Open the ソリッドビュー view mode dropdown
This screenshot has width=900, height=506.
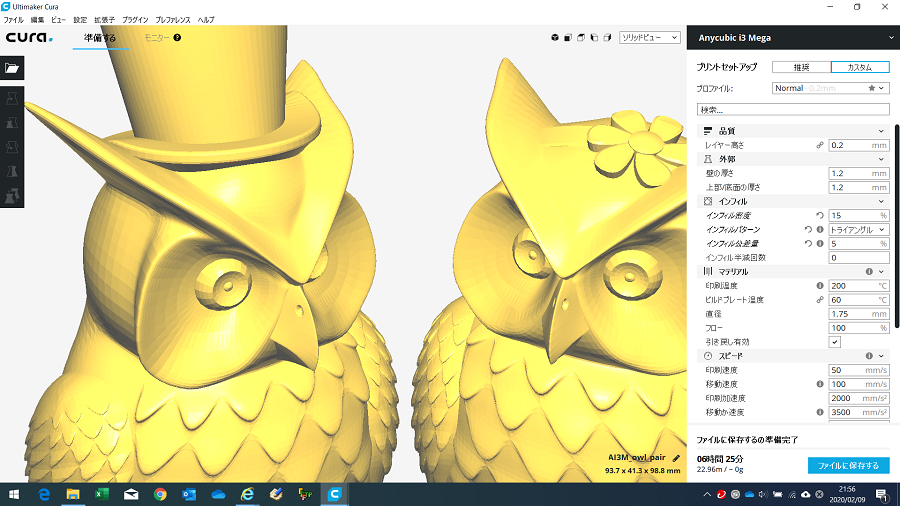(650, 37)
